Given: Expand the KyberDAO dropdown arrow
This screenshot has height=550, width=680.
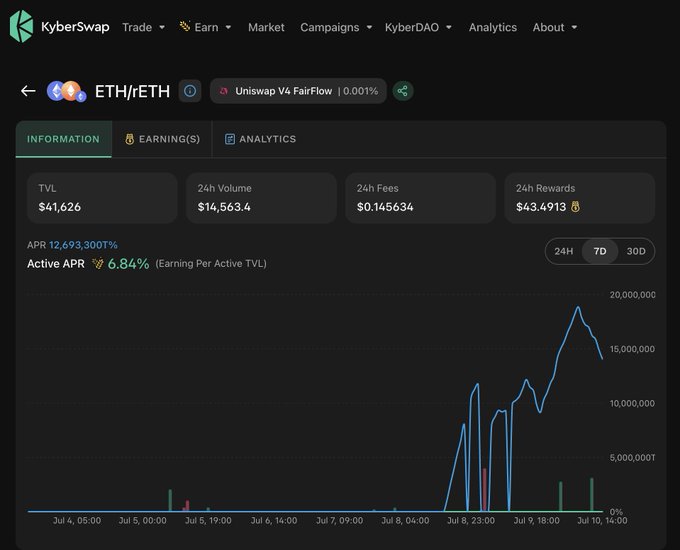Looking at the screenshot, I should [449, 27].
